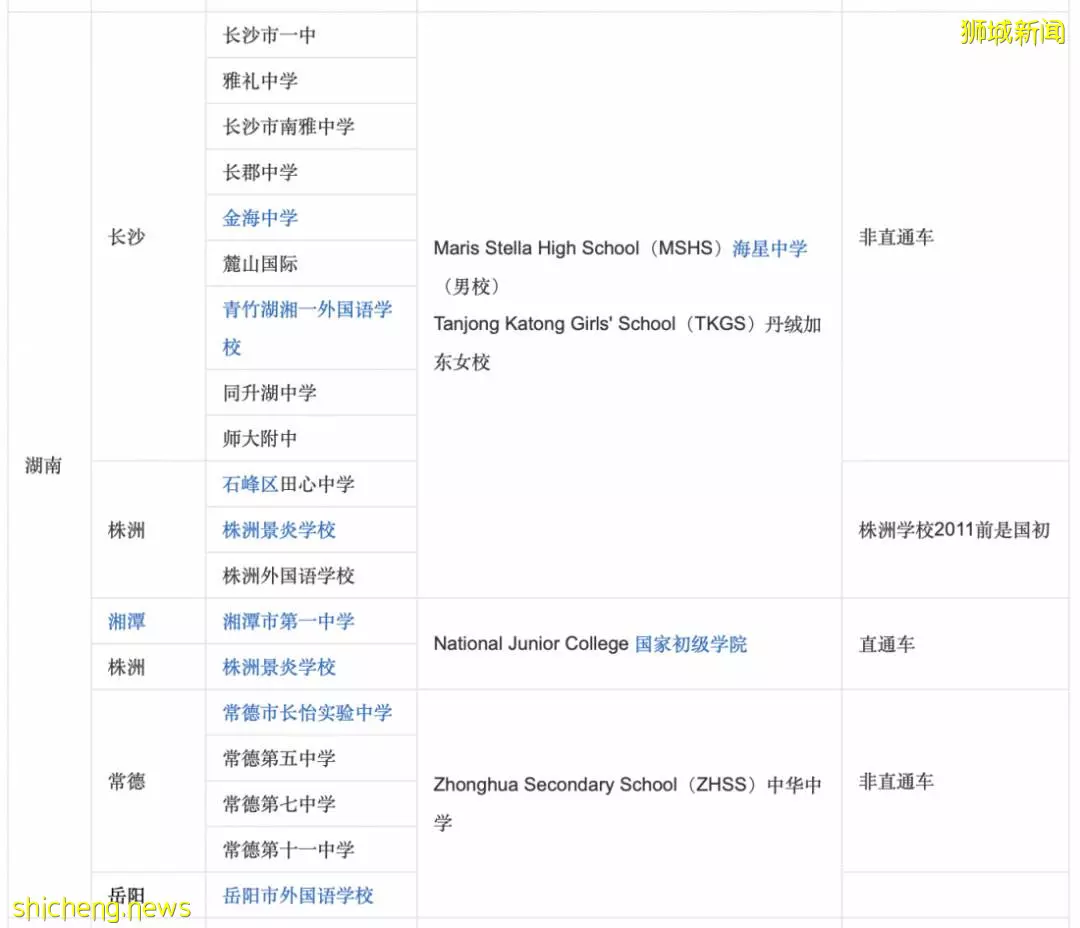Click 非直通车 in the 常德 row
The width and height of the screenshot is (1080, 928).
tap(896, 781)
